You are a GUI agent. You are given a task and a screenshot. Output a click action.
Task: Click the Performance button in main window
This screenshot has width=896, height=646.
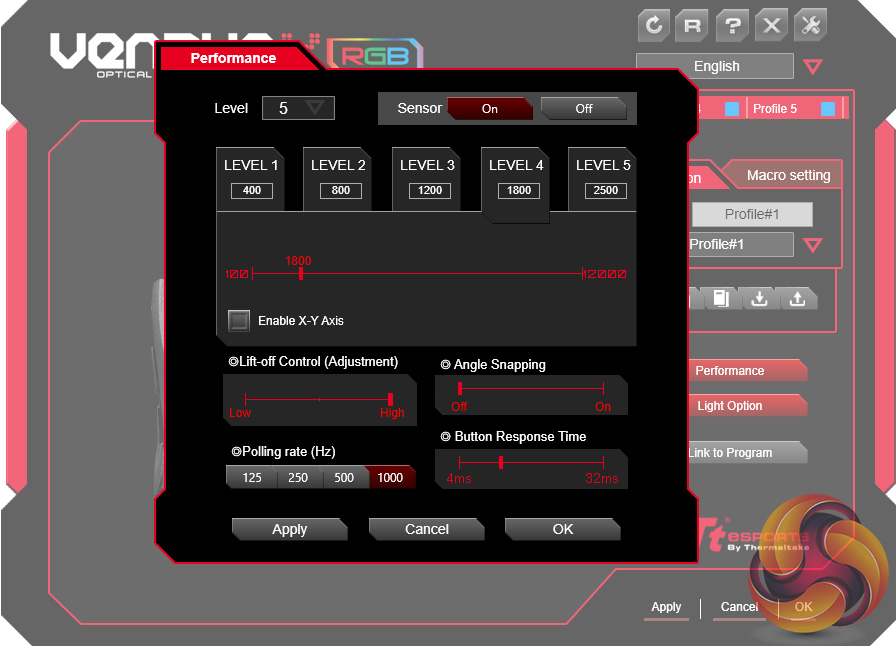(747, 370)
